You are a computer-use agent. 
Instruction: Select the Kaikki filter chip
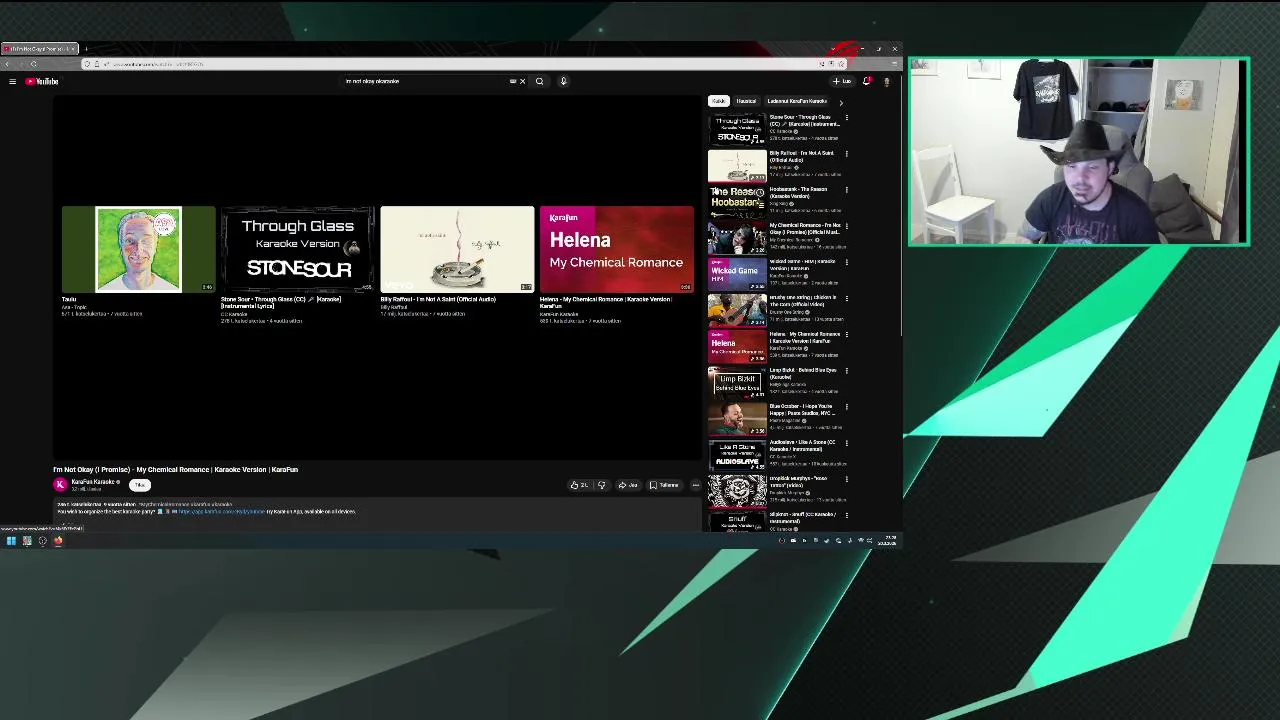(719, 101)
